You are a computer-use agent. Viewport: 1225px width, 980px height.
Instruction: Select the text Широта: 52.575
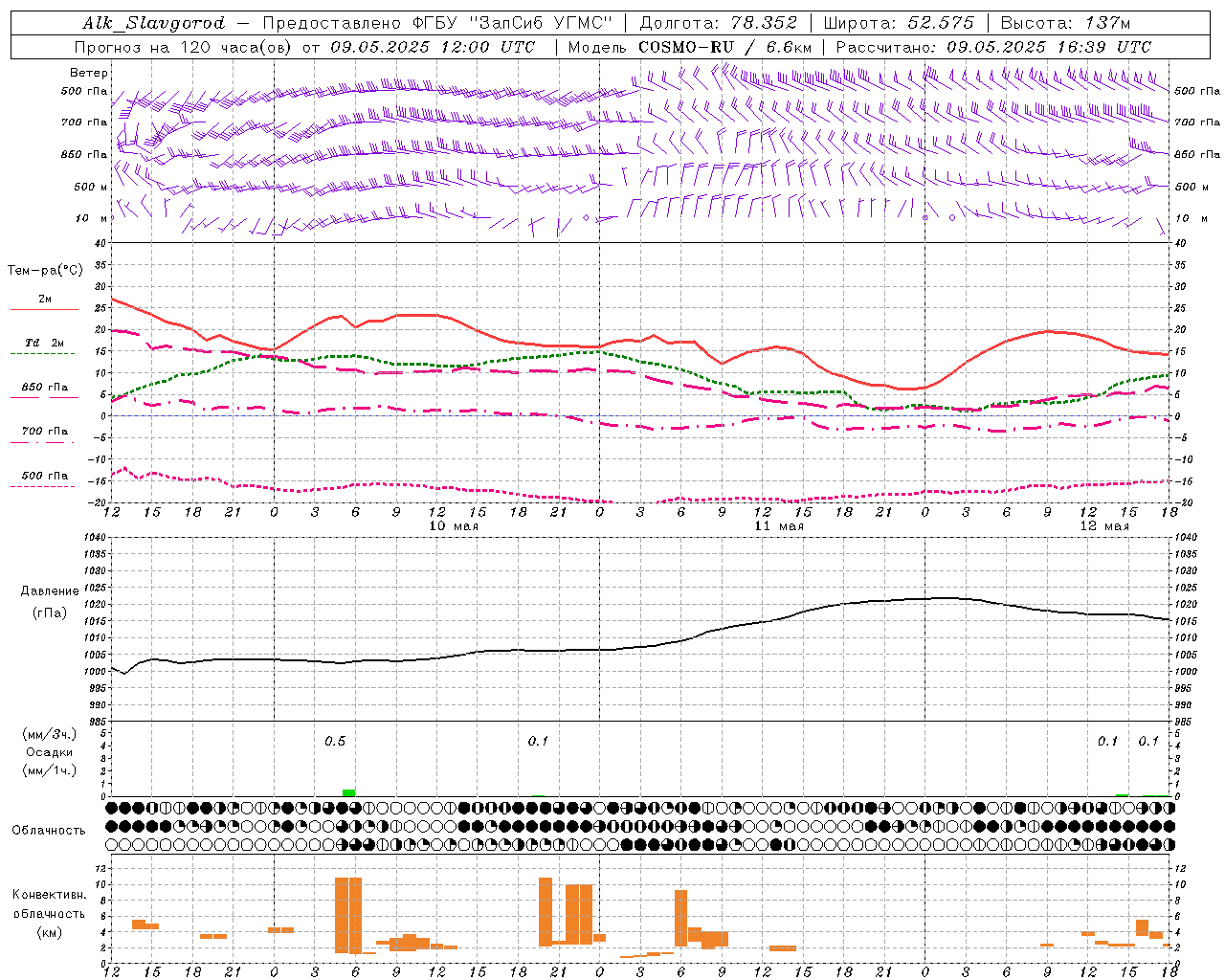pos(899,23)
